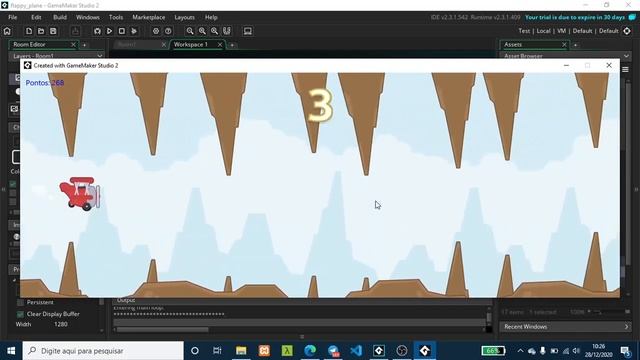Screen dimensions: 640x360
Task: Open the target manager crosshair icon
Action: coord(627,31)
